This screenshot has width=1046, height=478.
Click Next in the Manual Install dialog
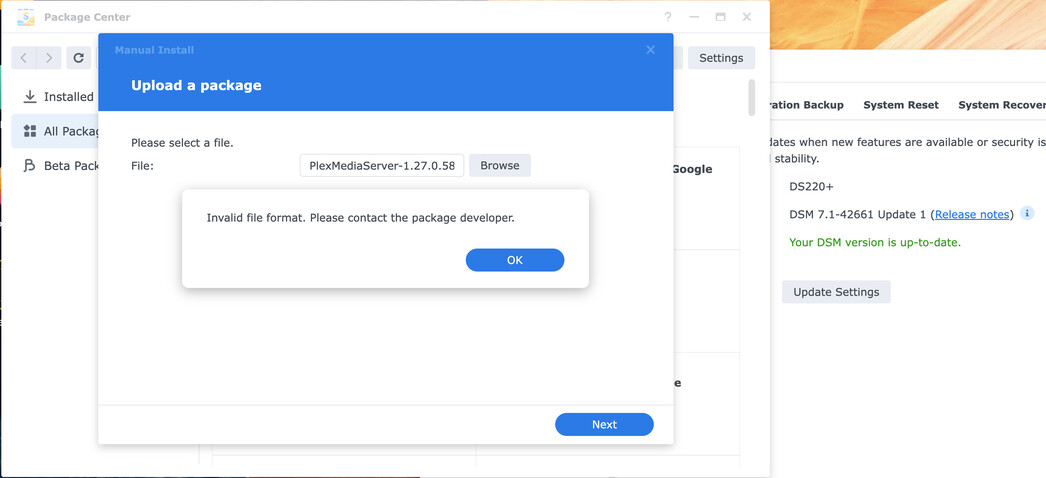tap(604, 424)
